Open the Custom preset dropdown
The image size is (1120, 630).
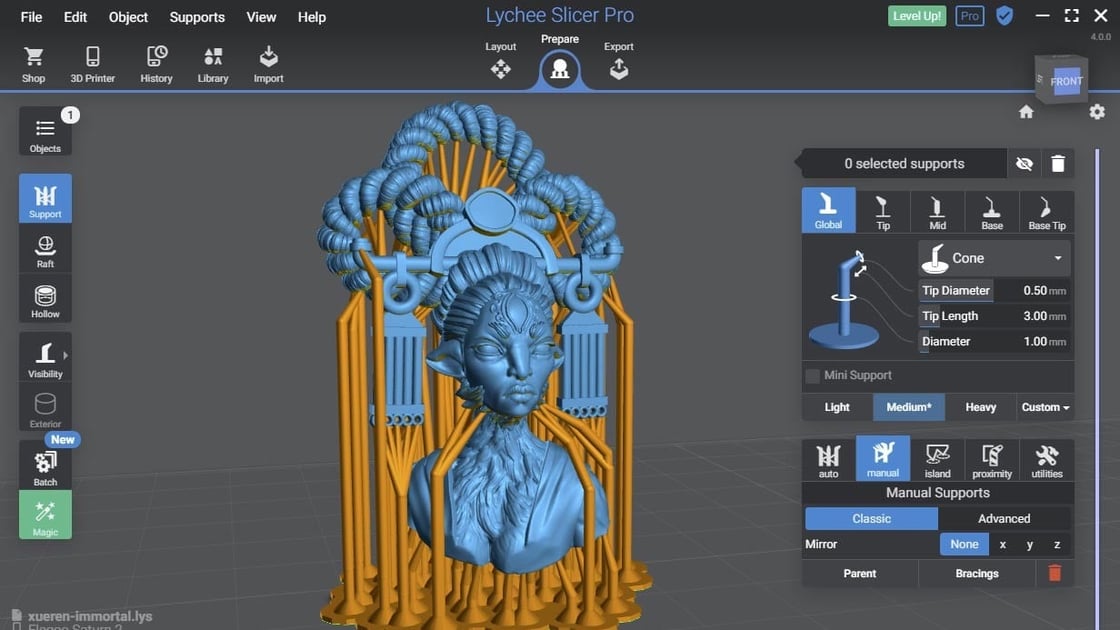click(x=1045, y=407)
